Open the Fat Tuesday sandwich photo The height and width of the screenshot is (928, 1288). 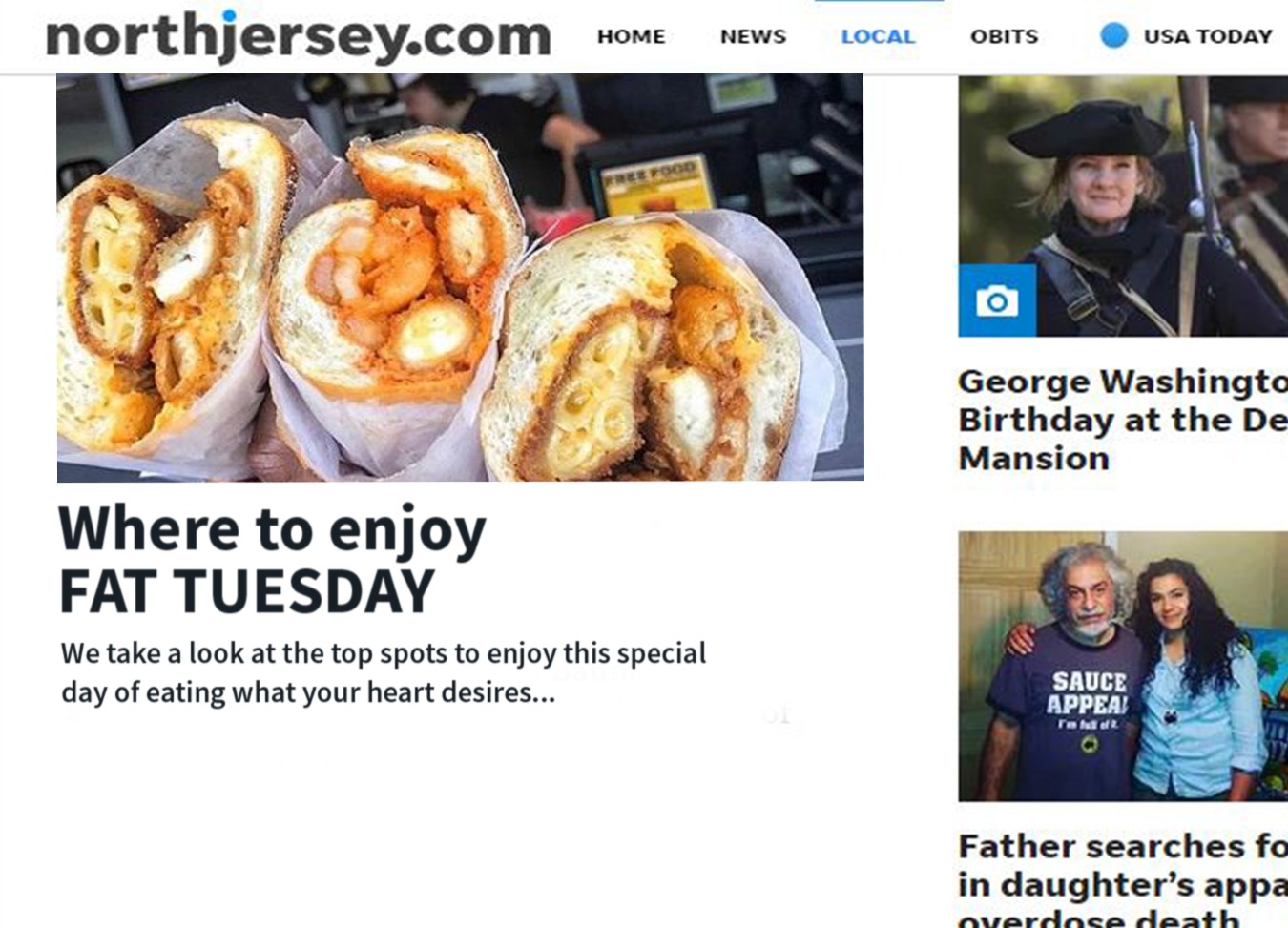[460, 278]
